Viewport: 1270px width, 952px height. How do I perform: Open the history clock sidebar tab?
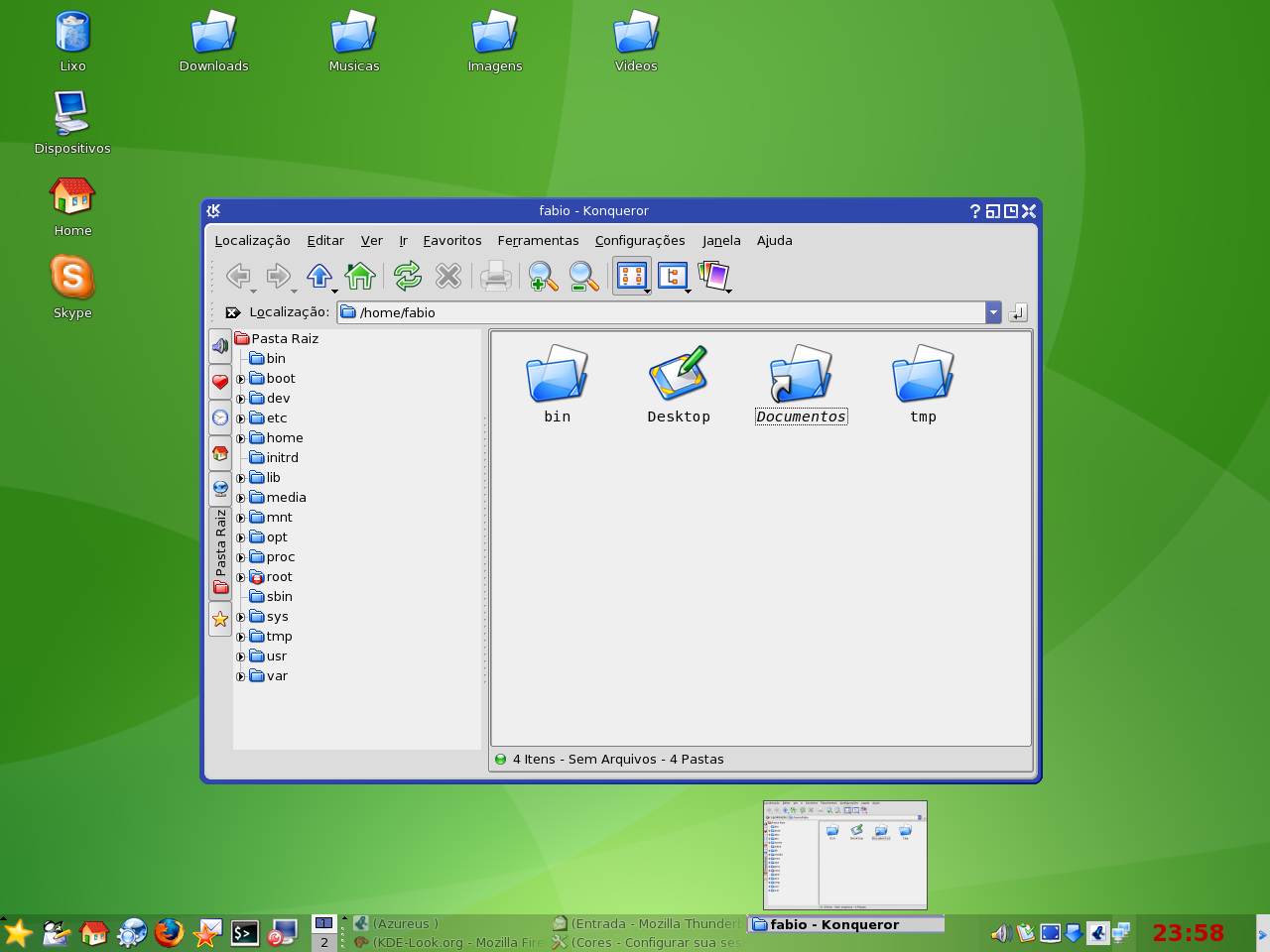coord(220,417)
